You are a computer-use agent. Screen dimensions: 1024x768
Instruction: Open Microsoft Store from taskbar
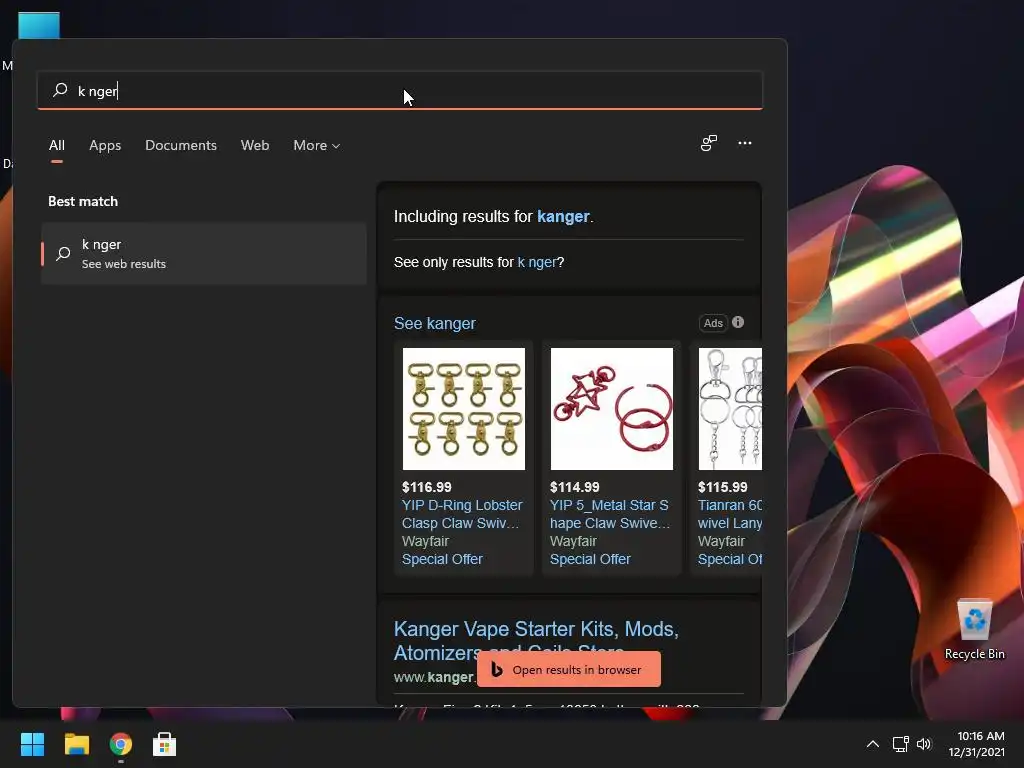tap(165, 744)
